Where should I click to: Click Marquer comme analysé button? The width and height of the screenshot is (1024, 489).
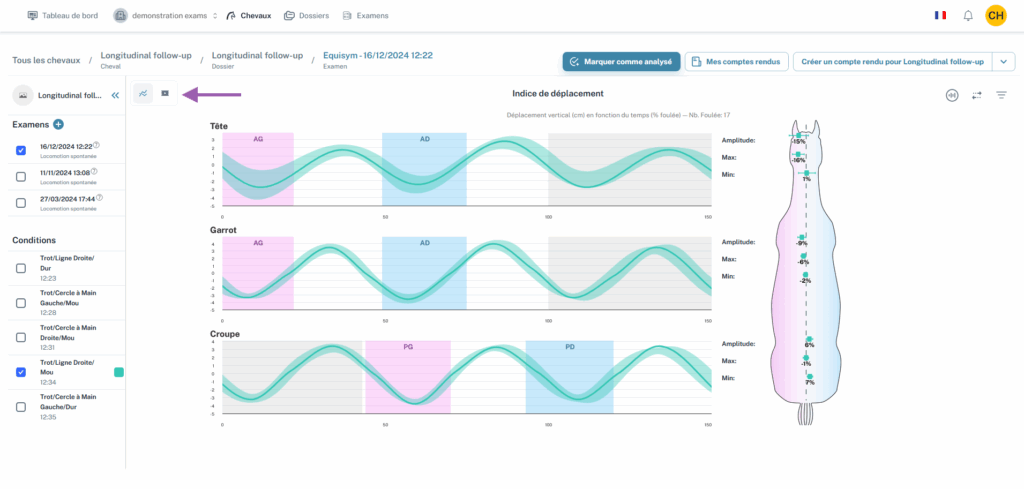click(x=621, y=62)
